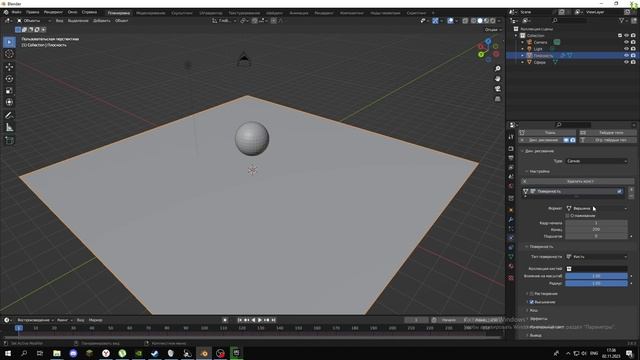Jump to timeline start button
The height and width of the screenshot is (360, 640).
240,320
